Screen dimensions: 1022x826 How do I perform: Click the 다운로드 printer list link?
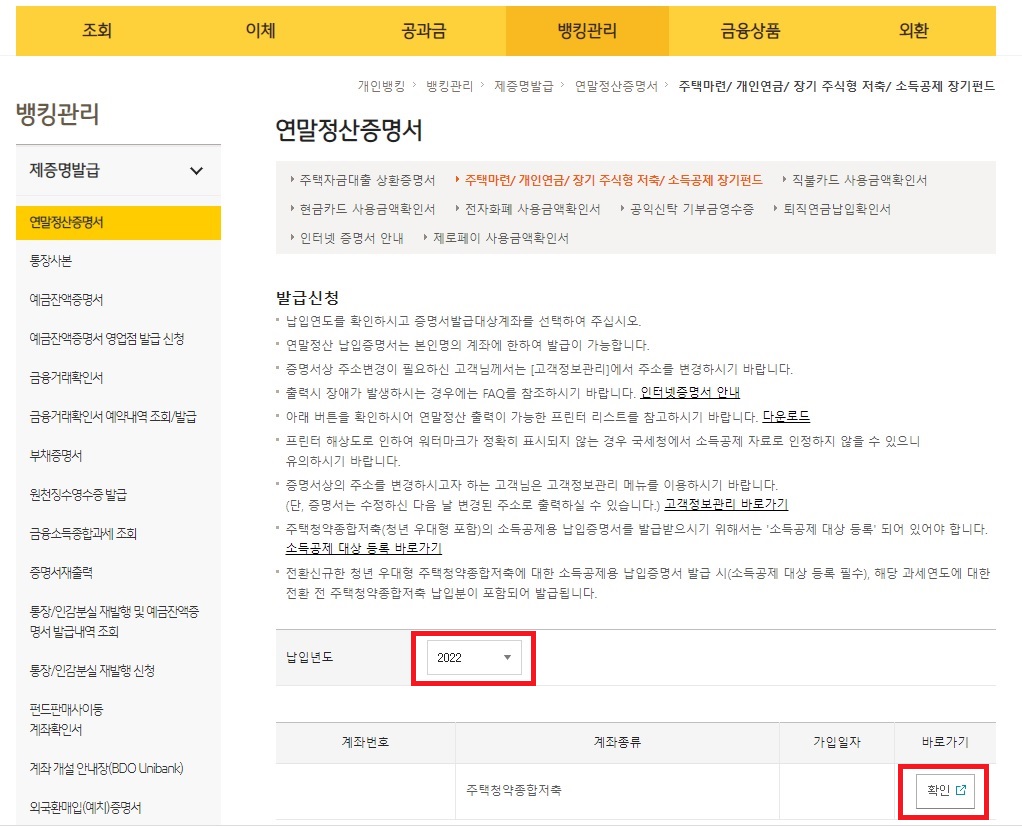788,417
